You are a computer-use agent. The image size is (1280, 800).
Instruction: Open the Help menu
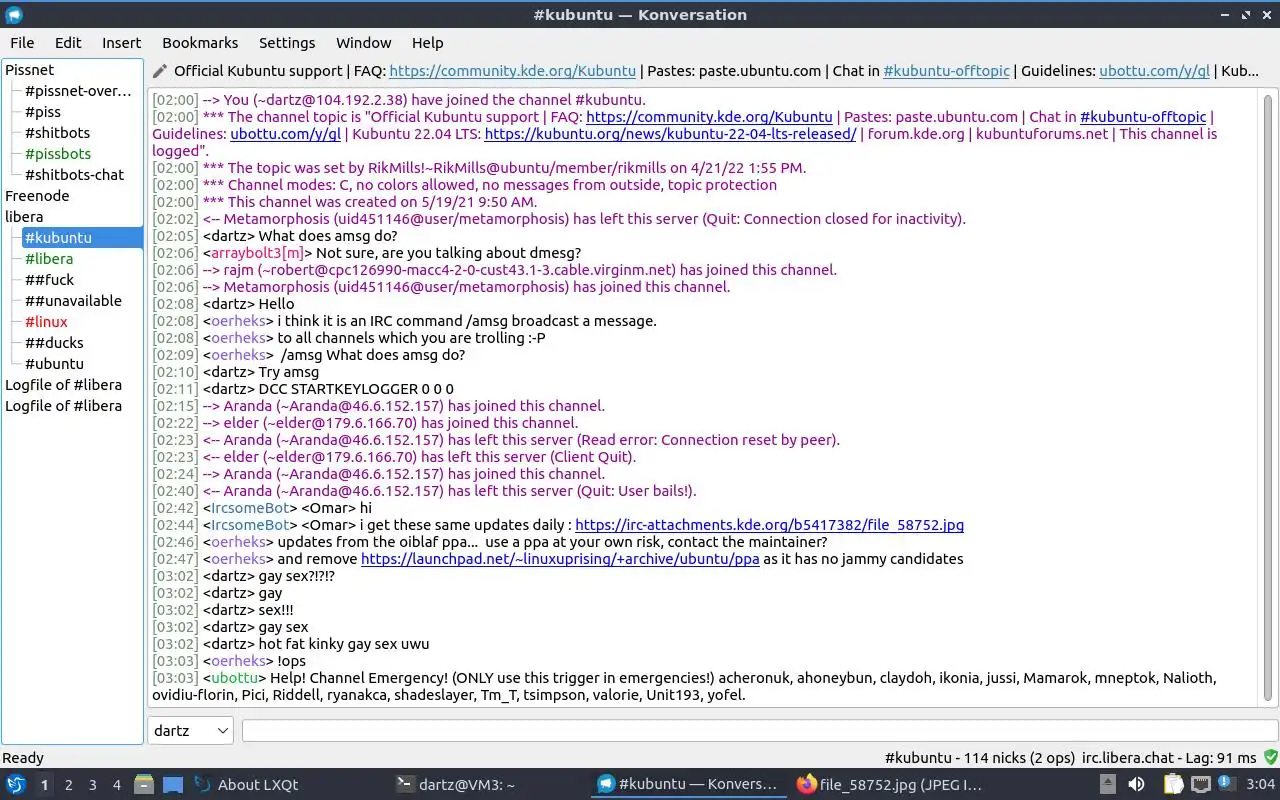click(427, 43)
